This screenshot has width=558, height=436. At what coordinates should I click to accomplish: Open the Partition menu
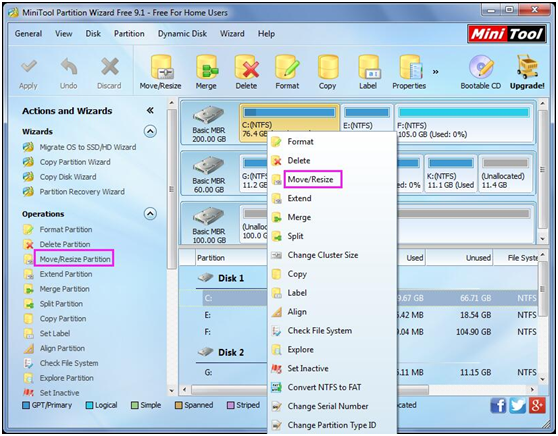[x=129, y=34]
